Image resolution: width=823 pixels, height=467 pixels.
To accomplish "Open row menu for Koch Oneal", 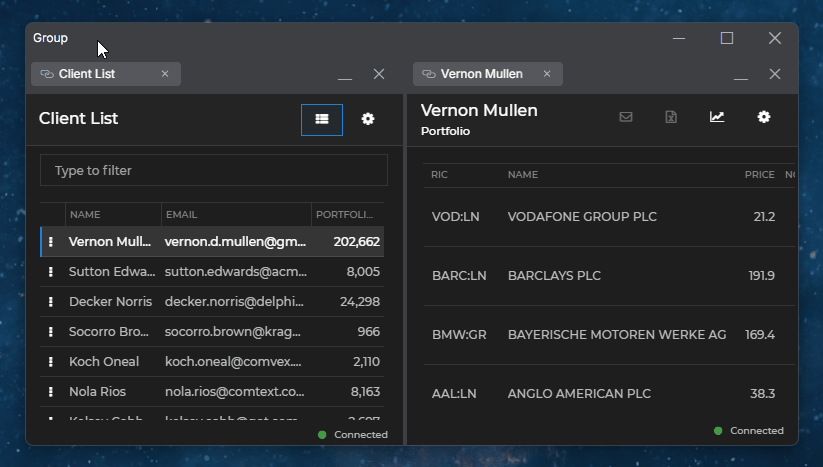I will [51, 362].
